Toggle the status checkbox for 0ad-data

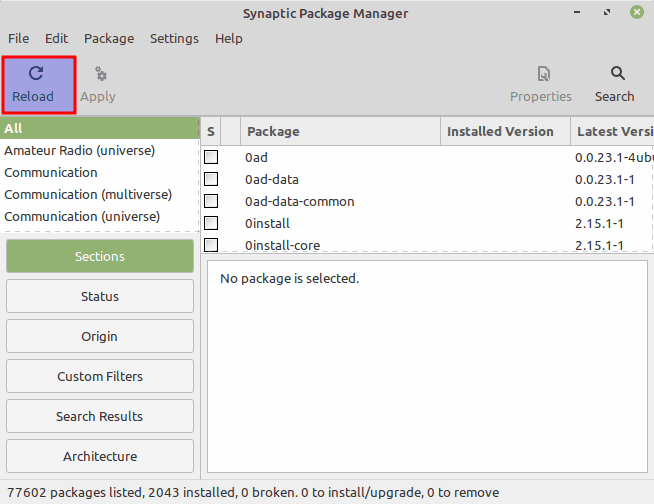[211, 179]
